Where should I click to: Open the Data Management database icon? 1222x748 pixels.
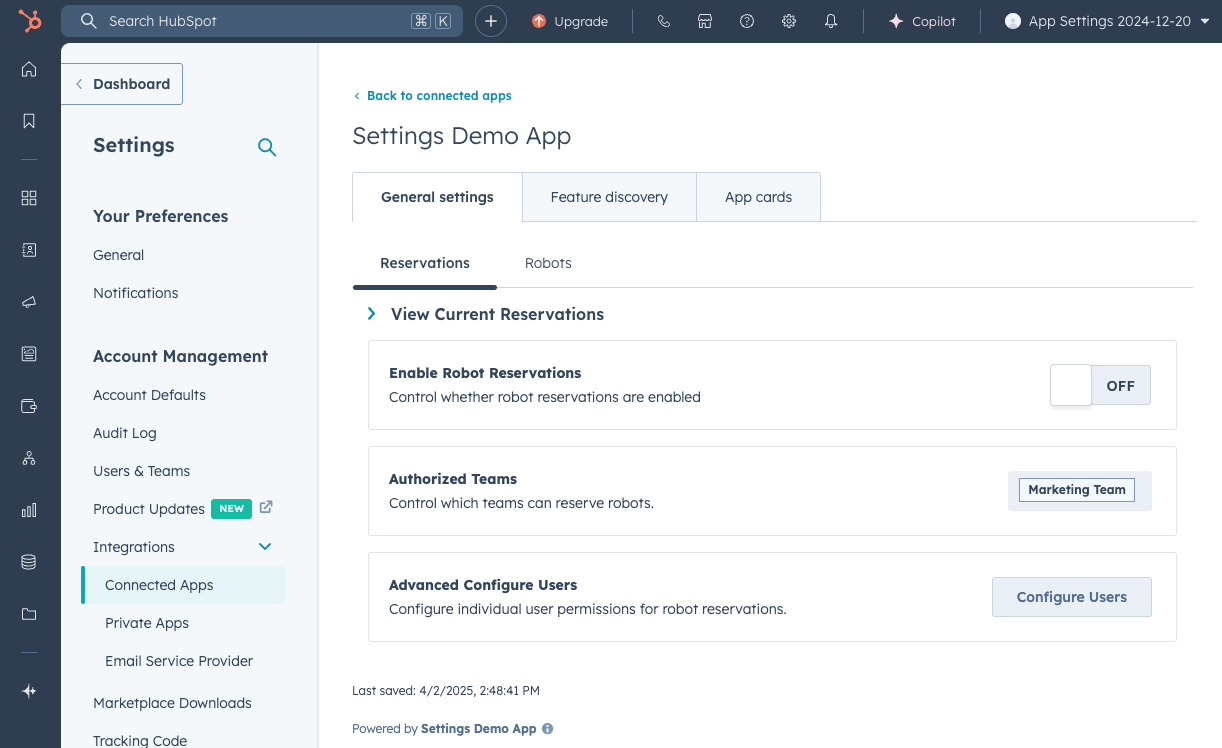tap(29, 562)
